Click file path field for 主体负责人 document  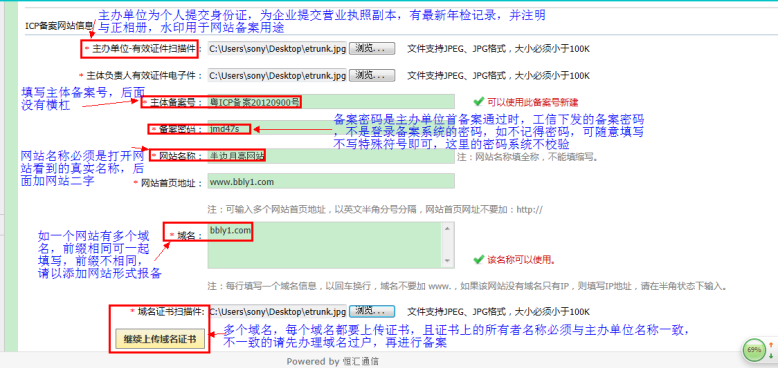pyautogui.click(x=277, y=75)
